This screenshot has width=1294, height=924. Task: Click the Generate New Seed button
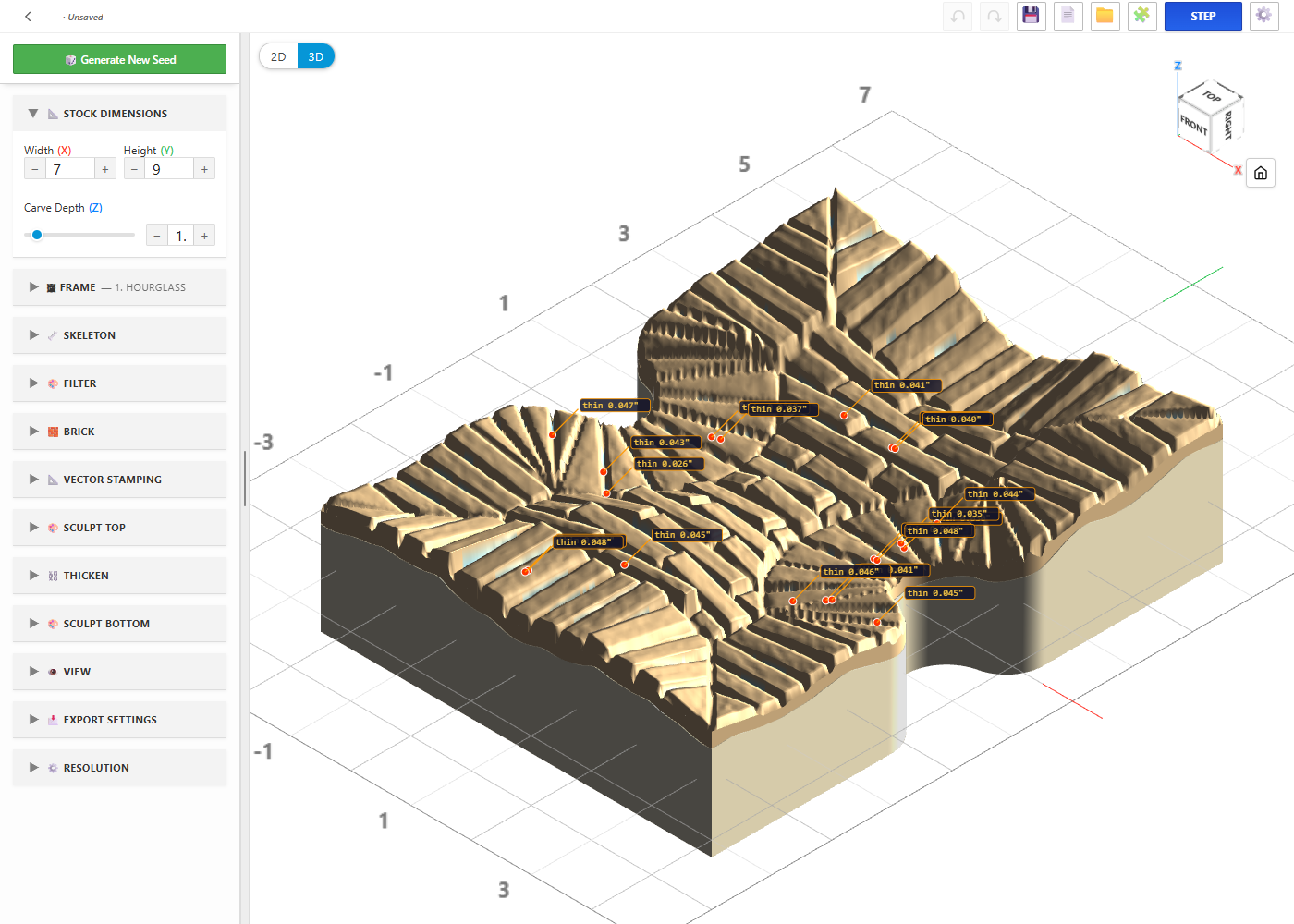pos(119,59)
